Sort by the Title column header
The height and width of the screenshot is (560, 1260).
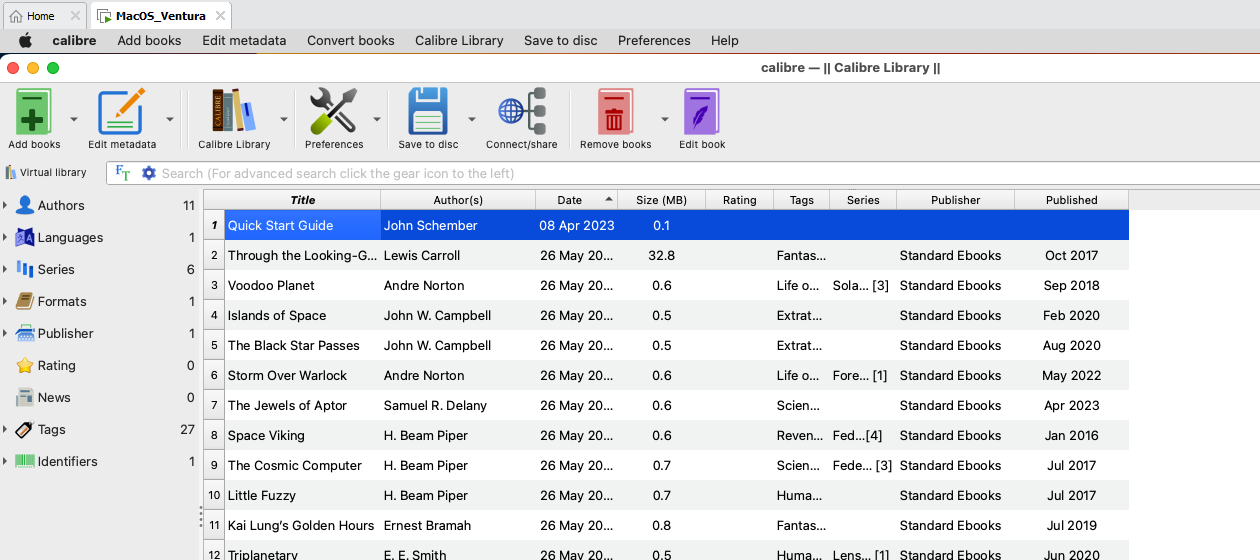(302, 200)
